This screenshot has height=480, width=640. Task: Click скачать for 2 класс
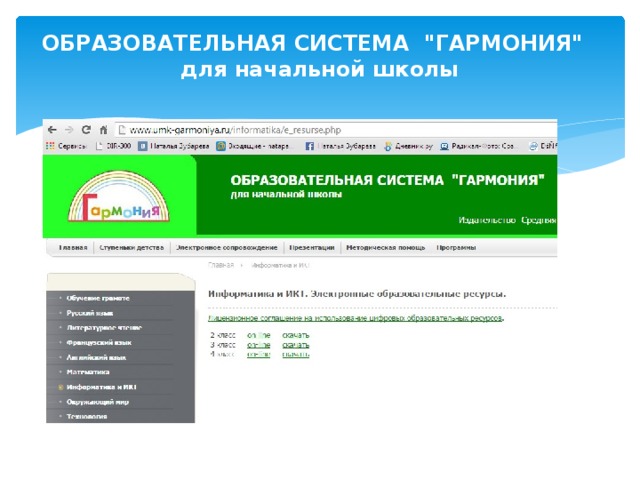[296, 335]
